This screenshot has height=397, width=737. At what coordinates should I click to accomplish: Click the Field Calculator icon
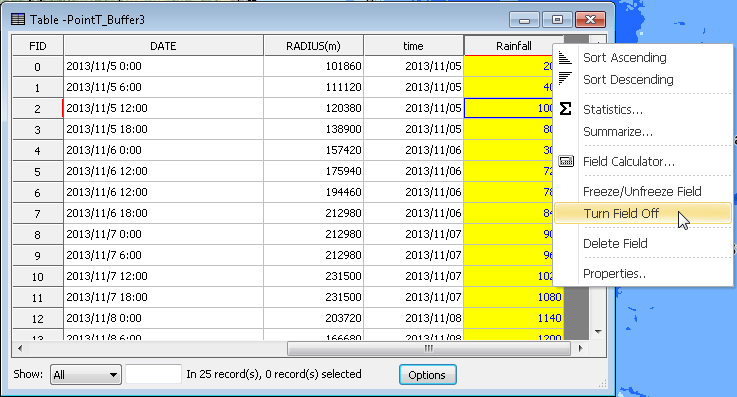coord(566,161)
